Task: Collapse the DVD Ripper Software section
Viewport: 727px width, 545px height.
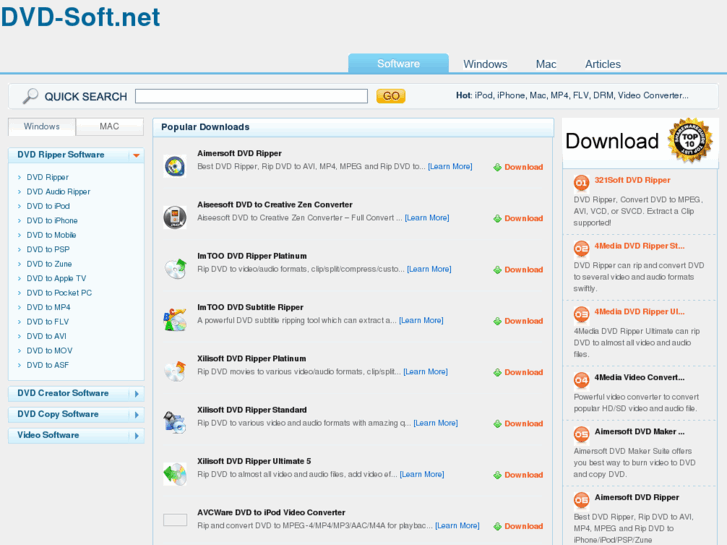Action: tap(137, 156)
